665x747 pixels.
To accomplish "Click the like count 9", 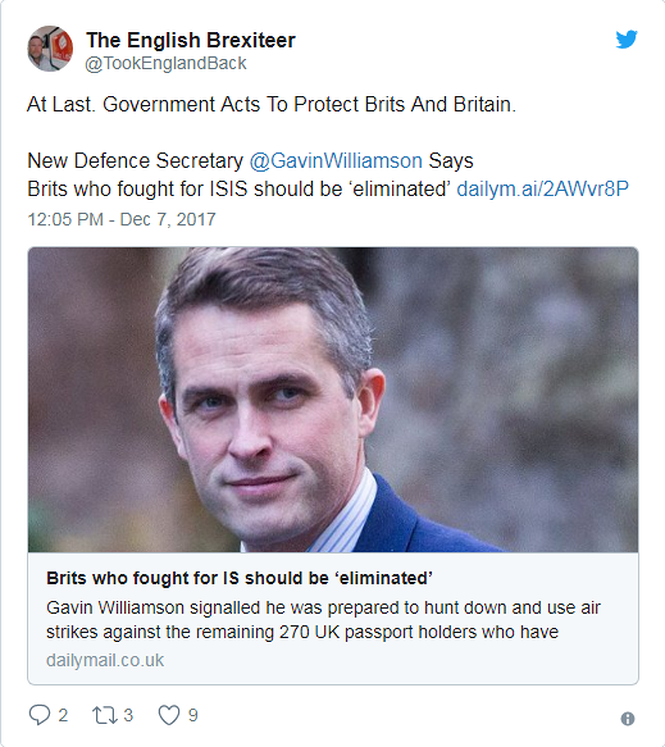I will click(x=193, y=715).
